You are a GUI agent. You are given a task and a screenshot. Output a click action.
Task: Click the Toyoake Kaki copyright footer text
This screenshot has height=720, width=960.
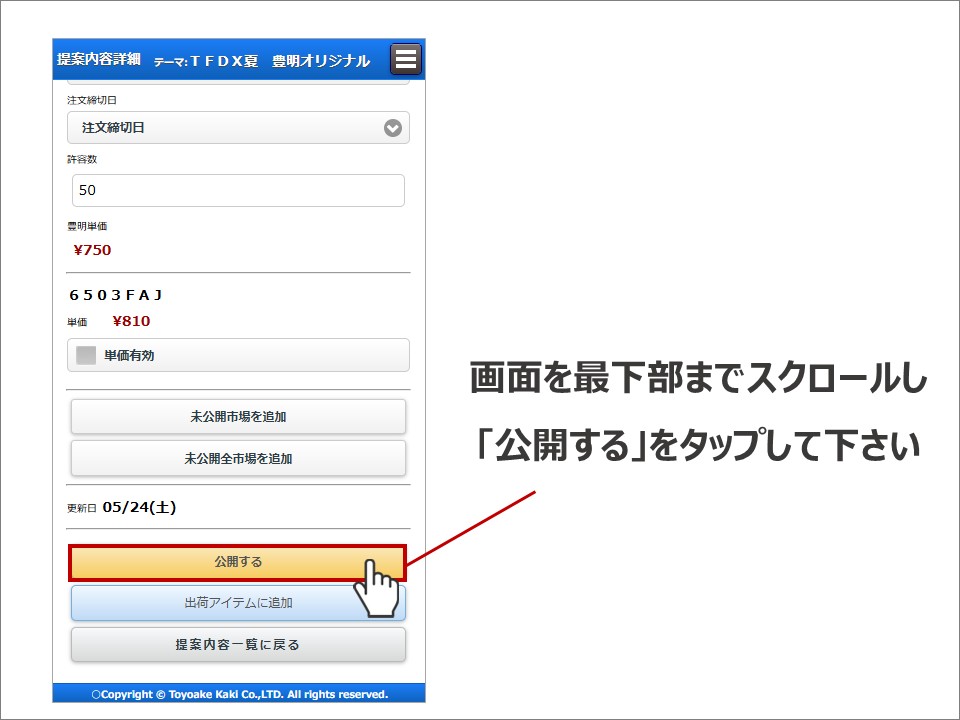pyautogui.click(x=239, y=694)
